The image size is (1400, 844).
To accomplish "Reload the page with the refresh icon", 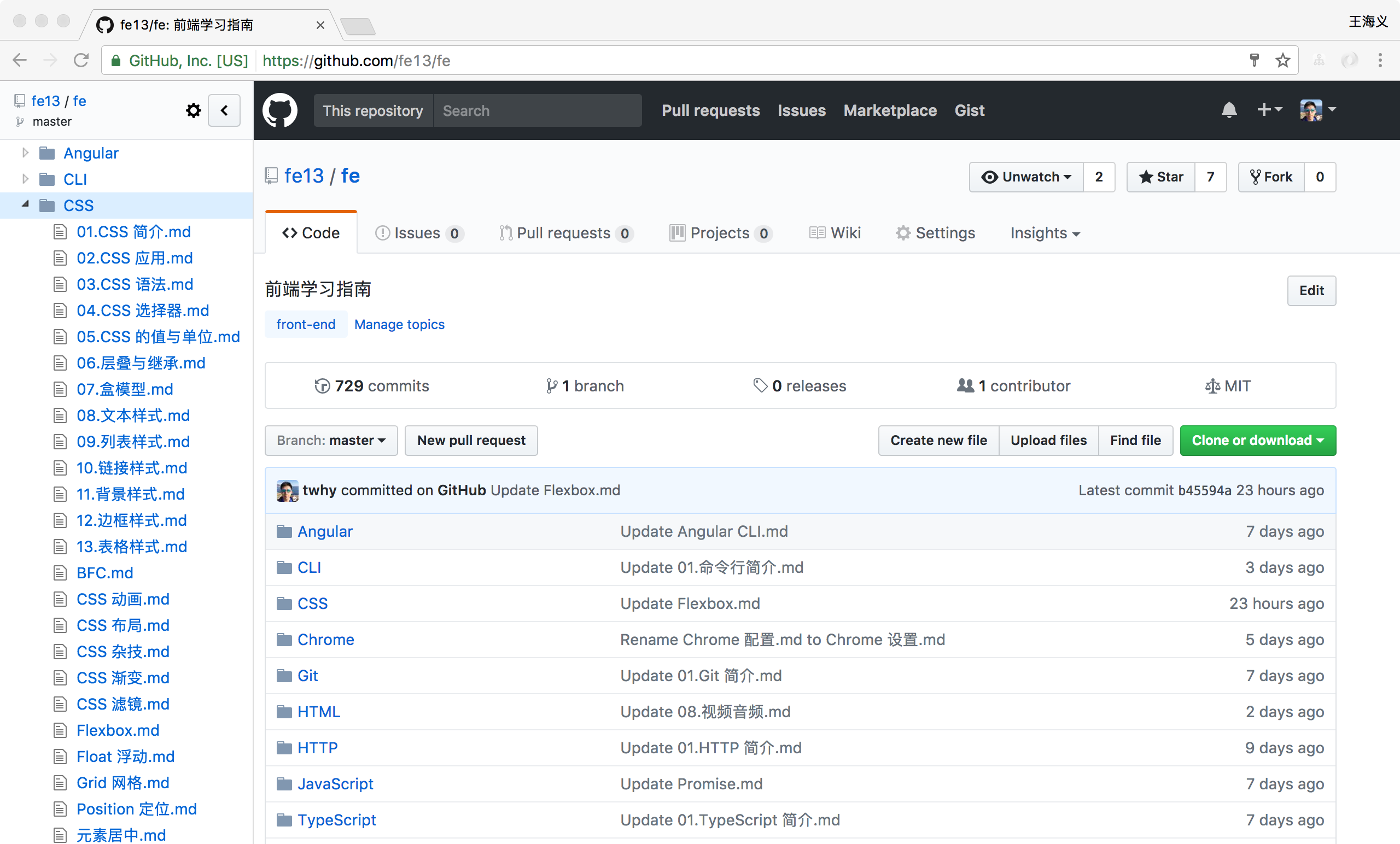I will (x=81, y=60).
